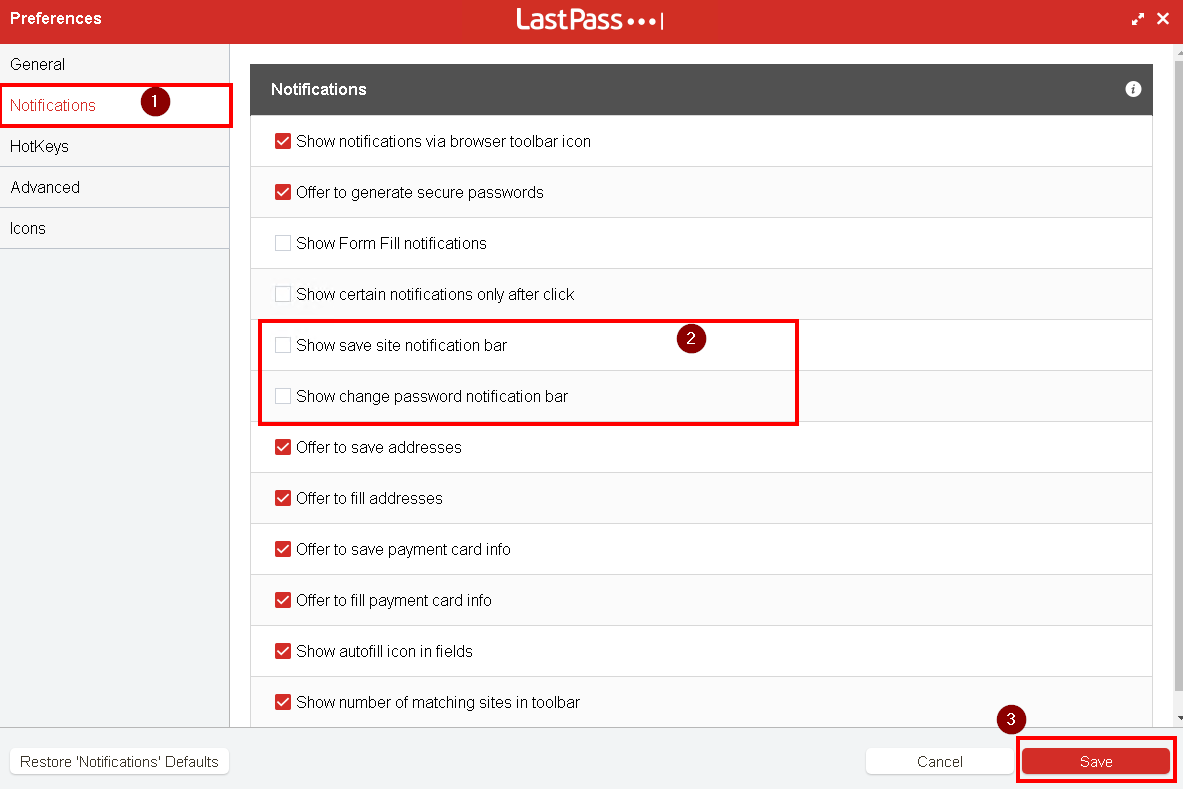Open the General preferences tab
This screenshot has width=1183, height=789.
point(115,64)
